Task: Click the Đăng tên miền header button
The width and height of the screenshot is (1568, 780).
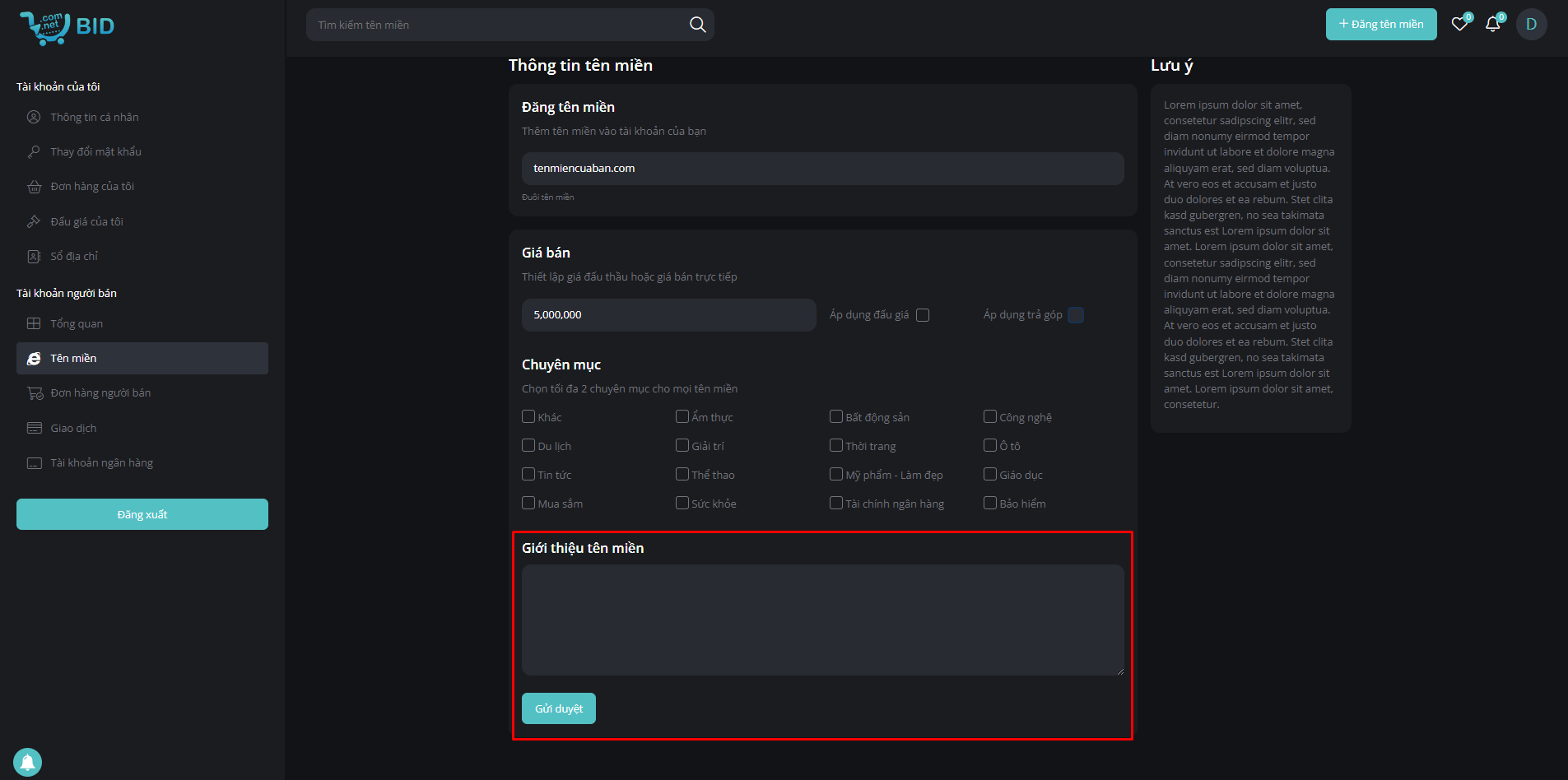Action: click(1380, 25)
